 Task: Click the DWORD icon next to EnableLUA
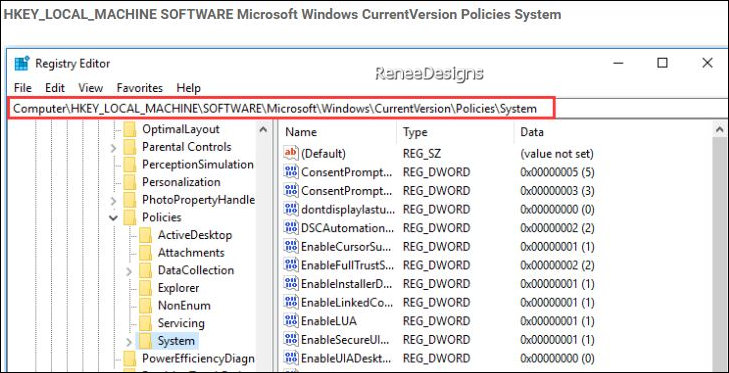291,320
